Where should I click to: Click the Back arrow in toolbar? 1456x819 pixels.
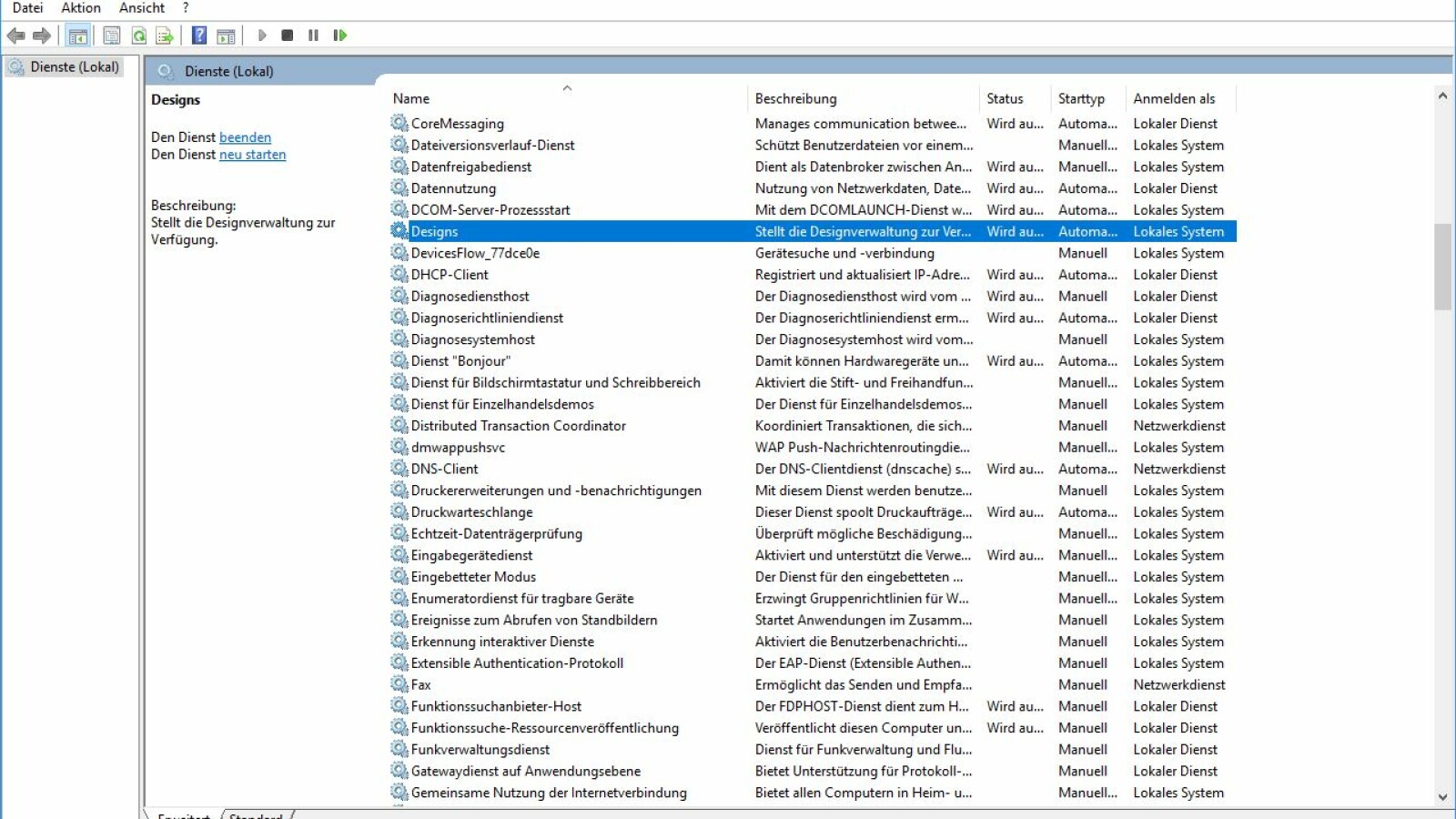point(15,35)
